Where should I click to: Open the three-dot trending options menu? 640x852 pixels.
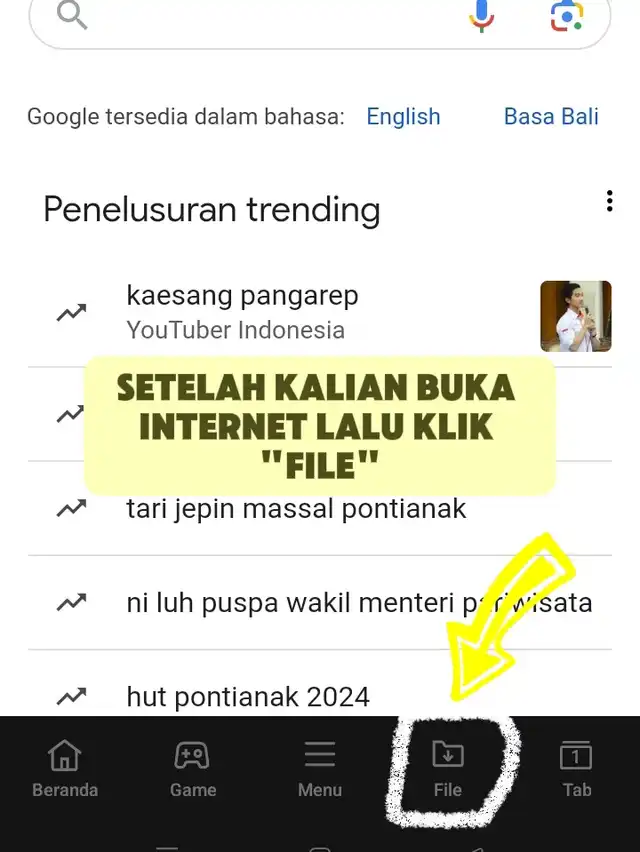[x=610, y=201]
